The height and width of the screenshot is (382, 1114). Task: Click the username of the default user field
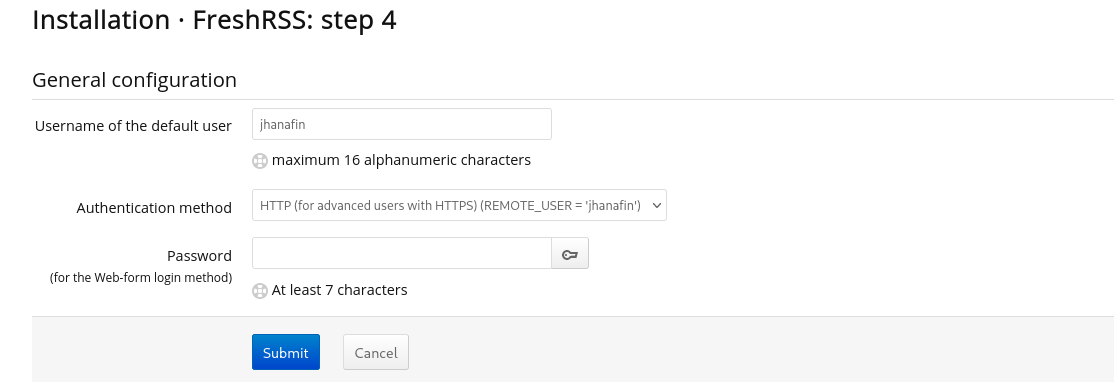[401, 124]
